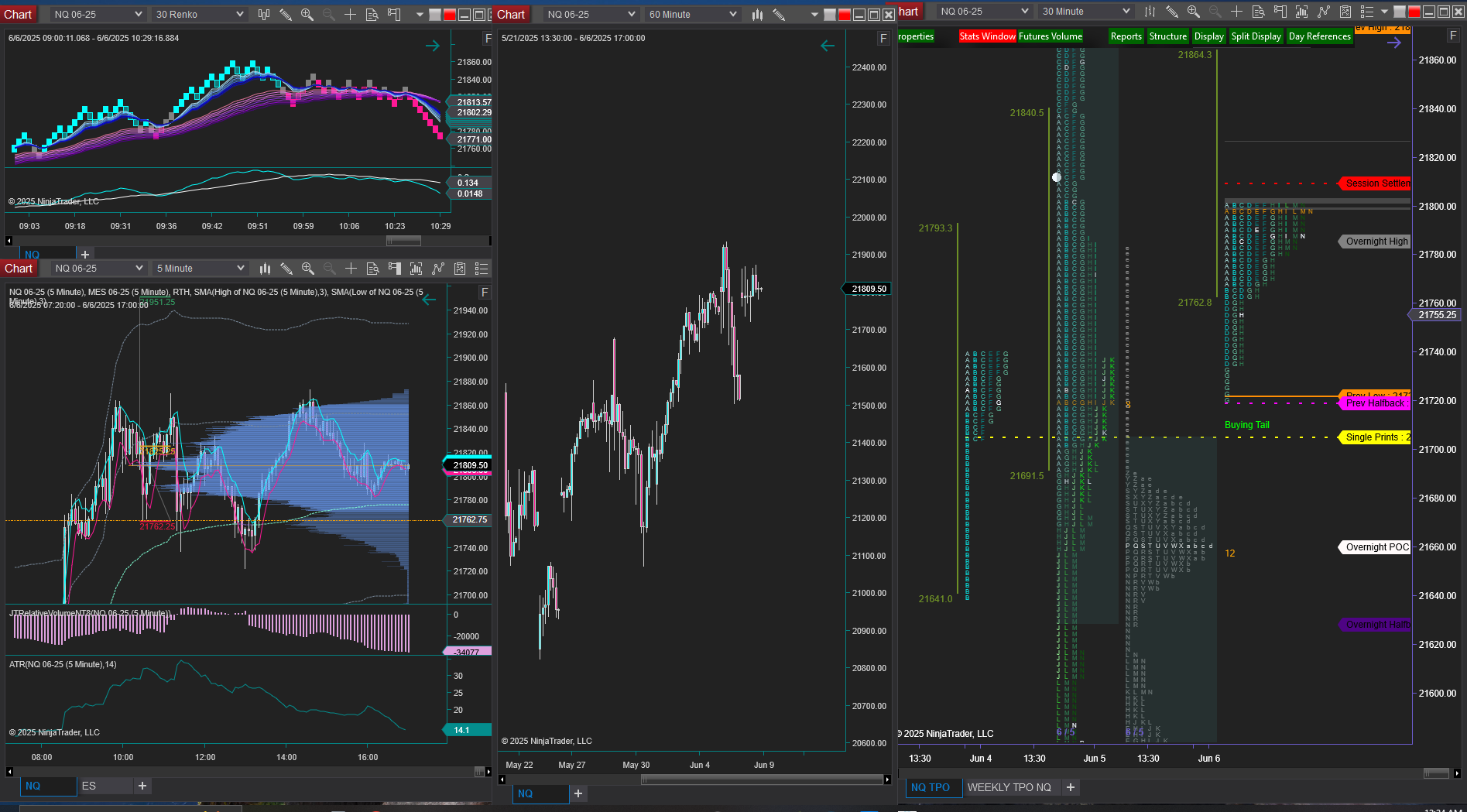Open bar style icon in 30 Renko chart
Image resolution: width=1467 pixels, height=812 pixels.
[264, 14]
